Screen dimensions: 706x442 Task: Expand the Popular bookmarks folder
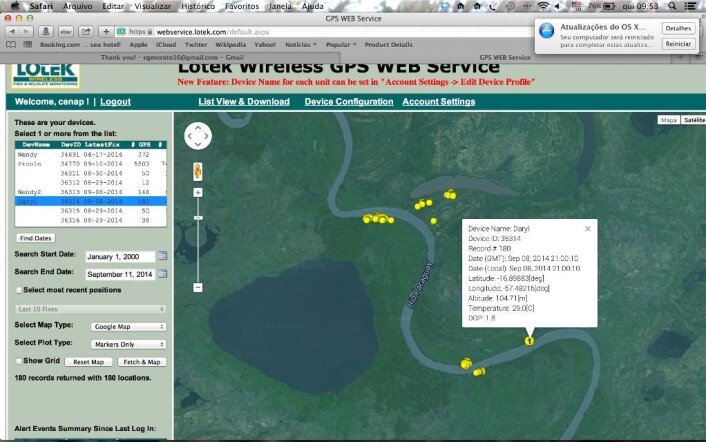coord(341,45)
